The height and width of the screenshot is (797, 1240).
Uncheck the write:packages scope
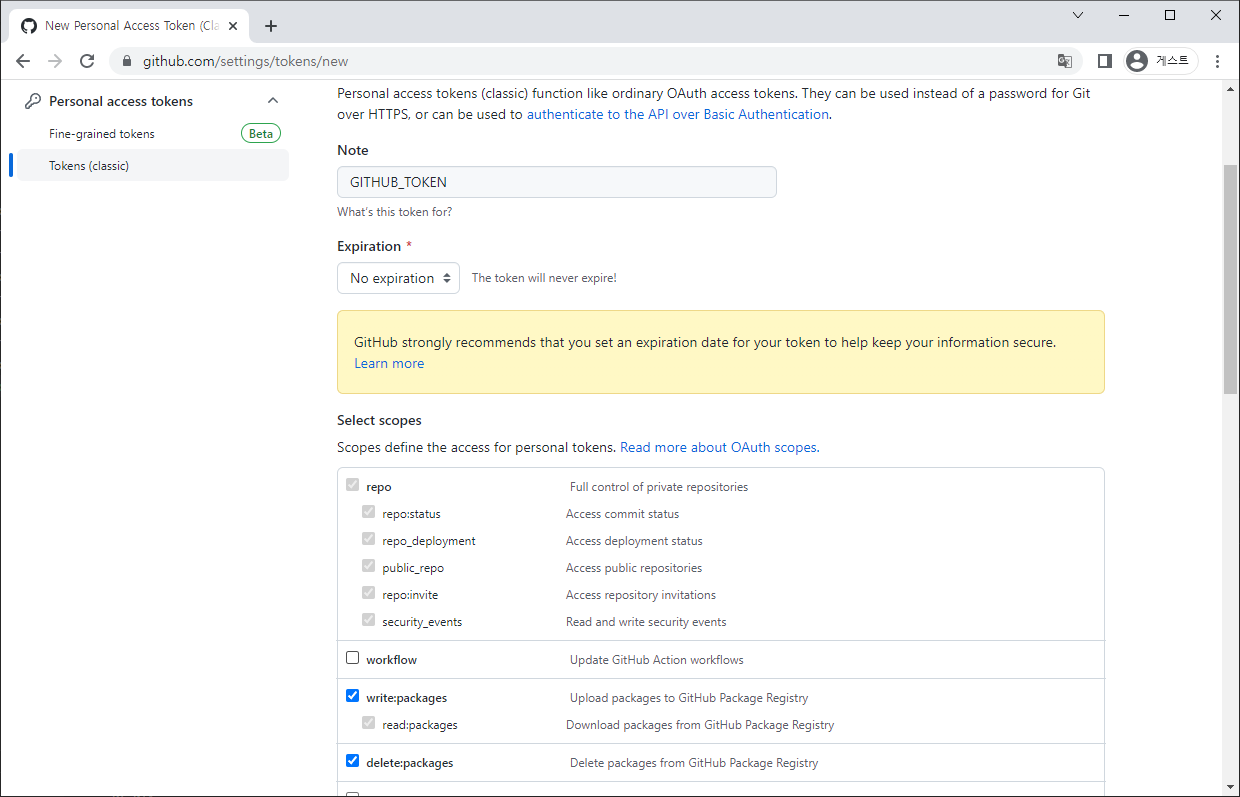click(x=352, y=696)
